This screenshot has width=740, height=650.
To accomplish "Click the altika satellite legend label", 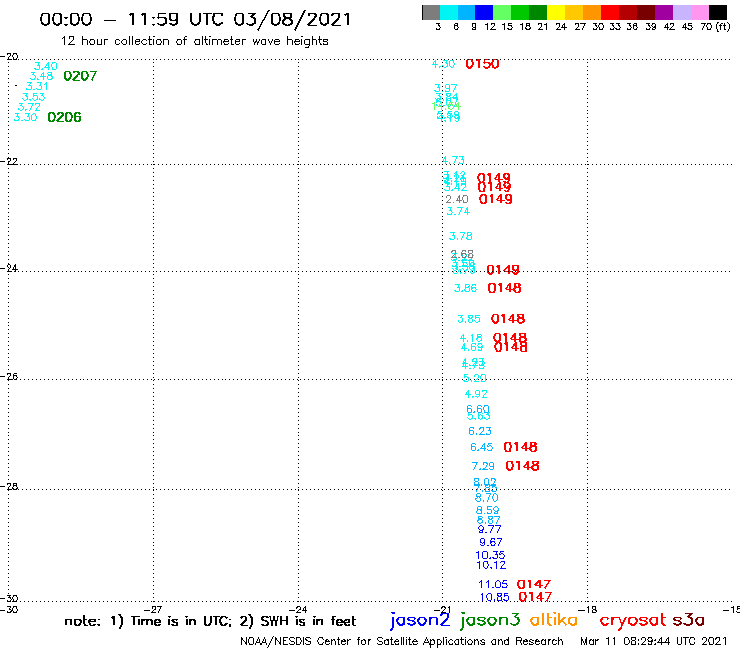I will point(554,620).
